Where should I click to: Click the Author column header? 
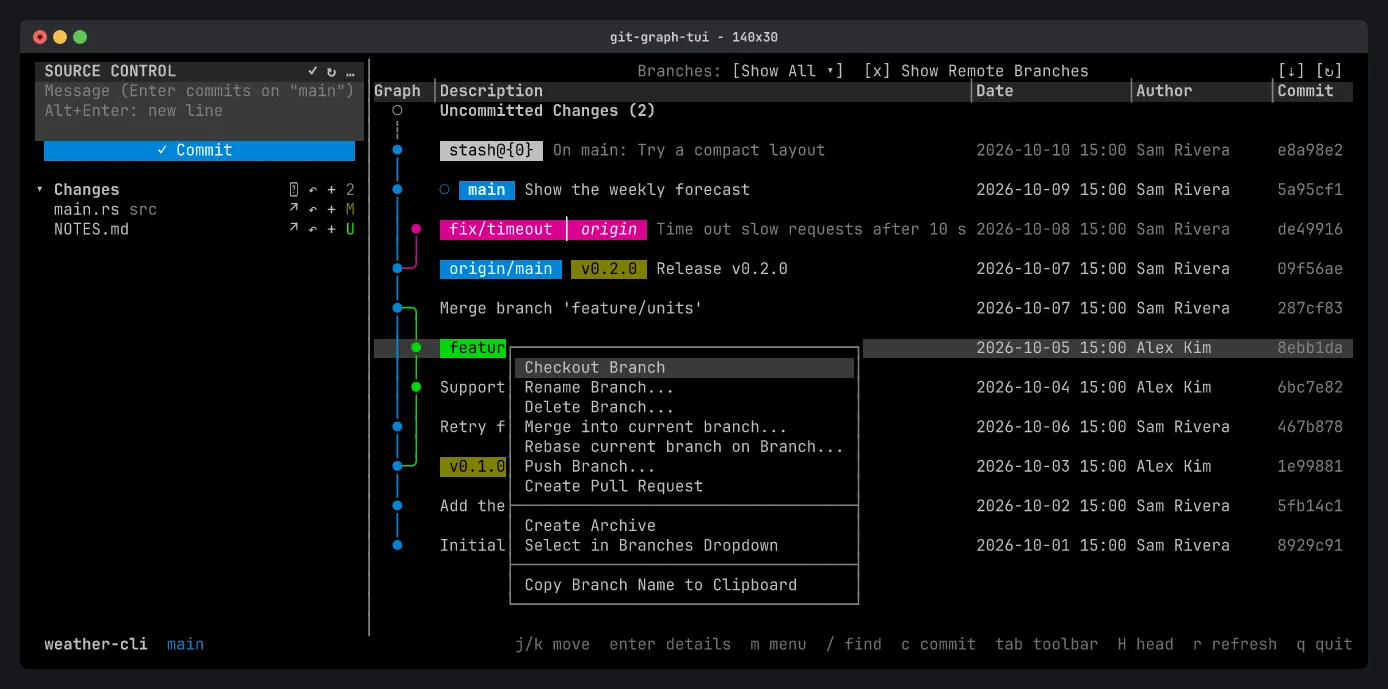click(1203, 91)
